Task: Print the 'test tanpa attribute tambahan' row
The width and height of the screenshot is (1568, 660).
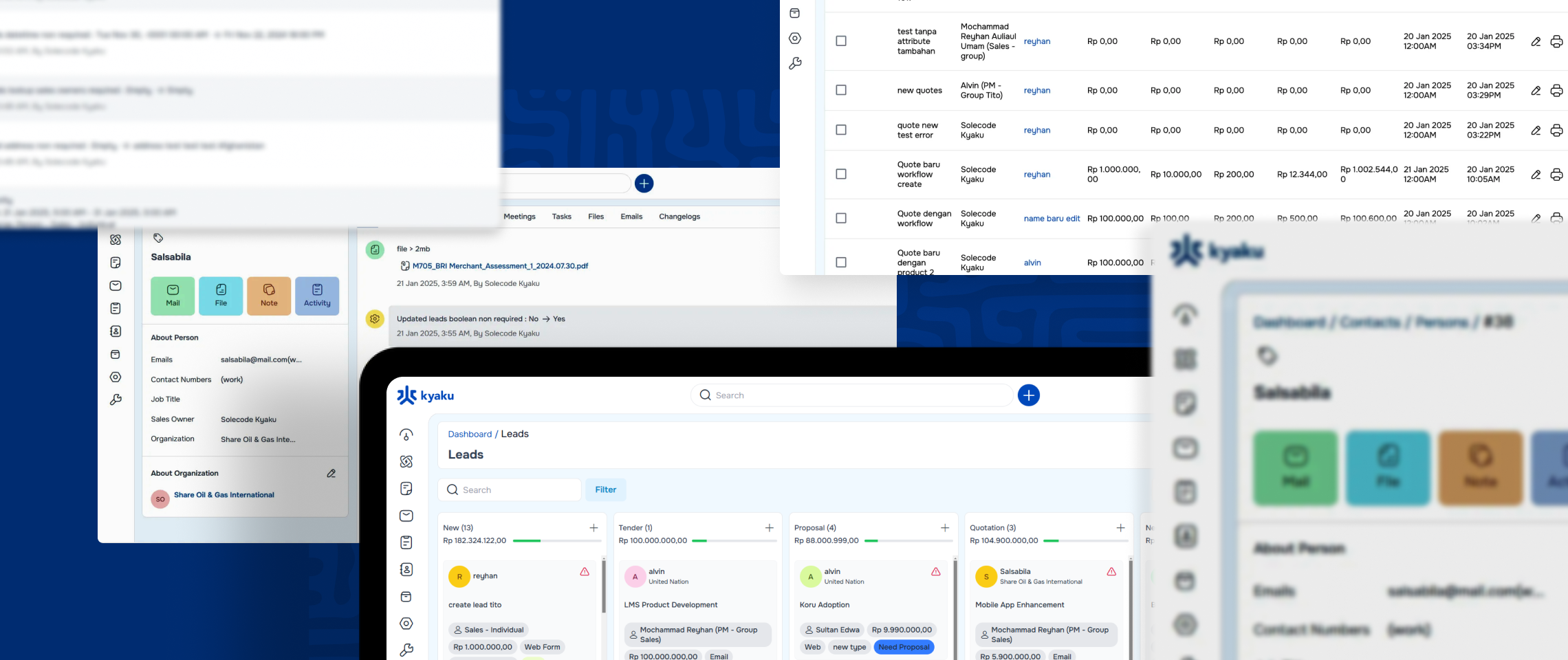Action: 1556,42
